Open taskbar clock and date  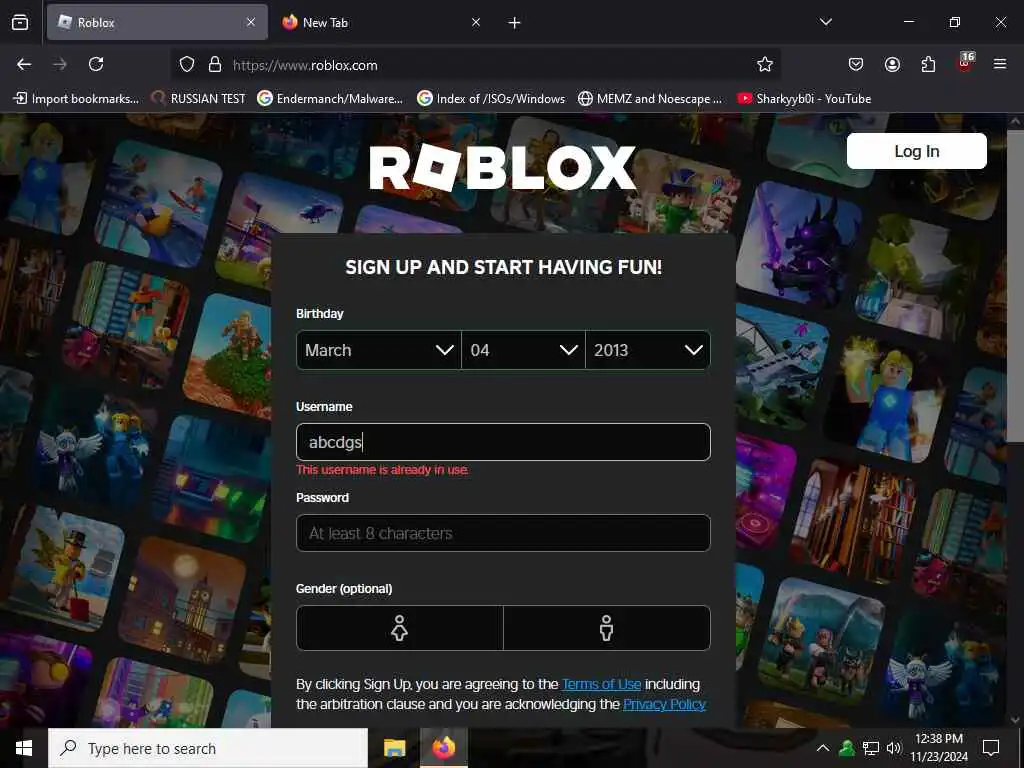[939, 748]
